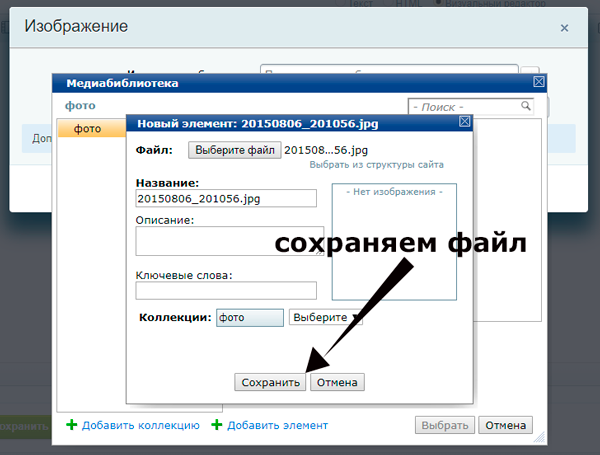Click Отмена button in Медиабиблиотека footer
Image resolution: width=600 pixels, height=455 pixels.
coord(505,425)
